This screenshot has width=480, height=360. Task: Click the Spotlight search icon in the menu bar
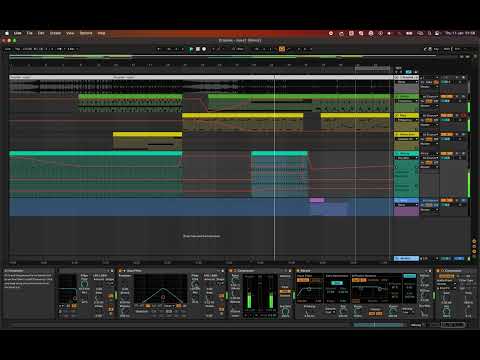coord(430,33)
